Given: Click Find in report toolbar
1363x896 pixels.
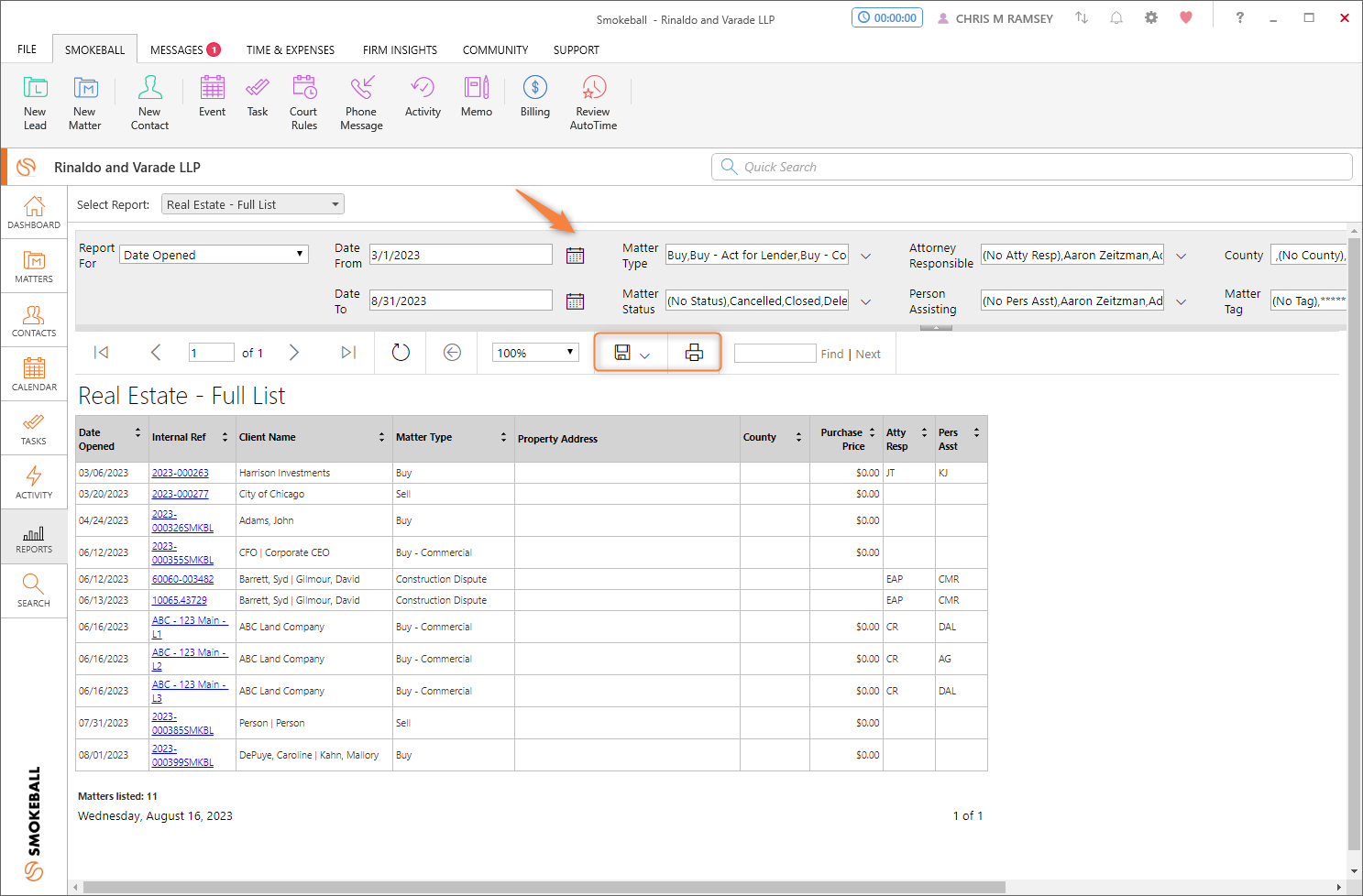Looking at the screenshot, I should coord(832,354).
